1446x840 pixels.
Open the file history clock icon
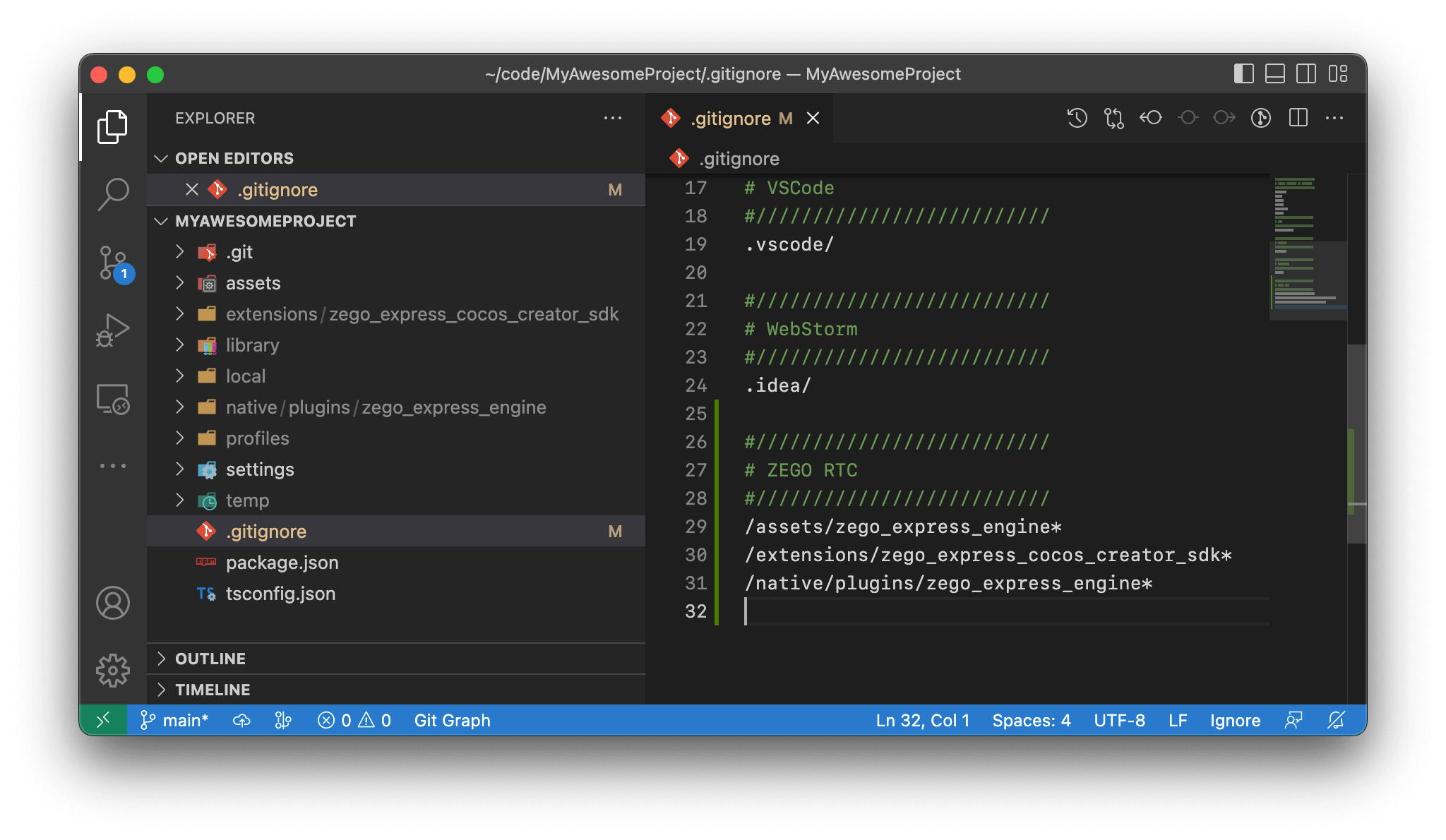click(1077, 118)
